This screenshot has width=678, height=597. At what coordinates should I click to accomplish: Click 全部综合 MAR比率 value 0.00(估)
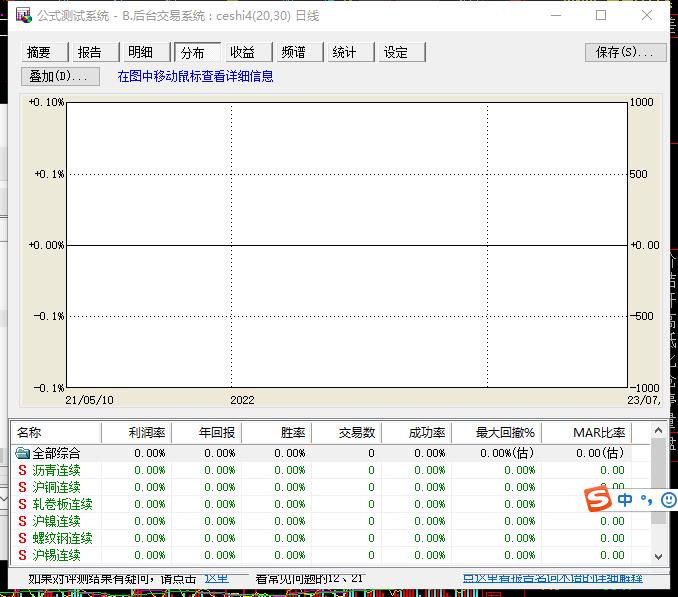pyautogui.click(x=600, y=453)
